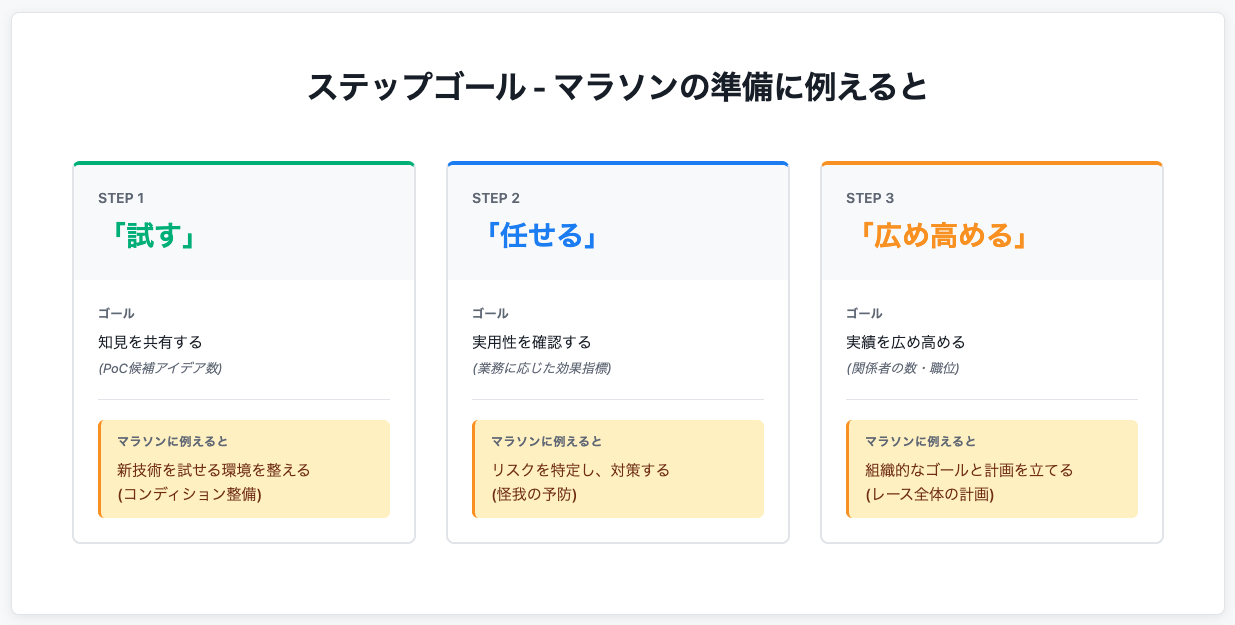Click the text 知見を共有する

coord(150,342)
